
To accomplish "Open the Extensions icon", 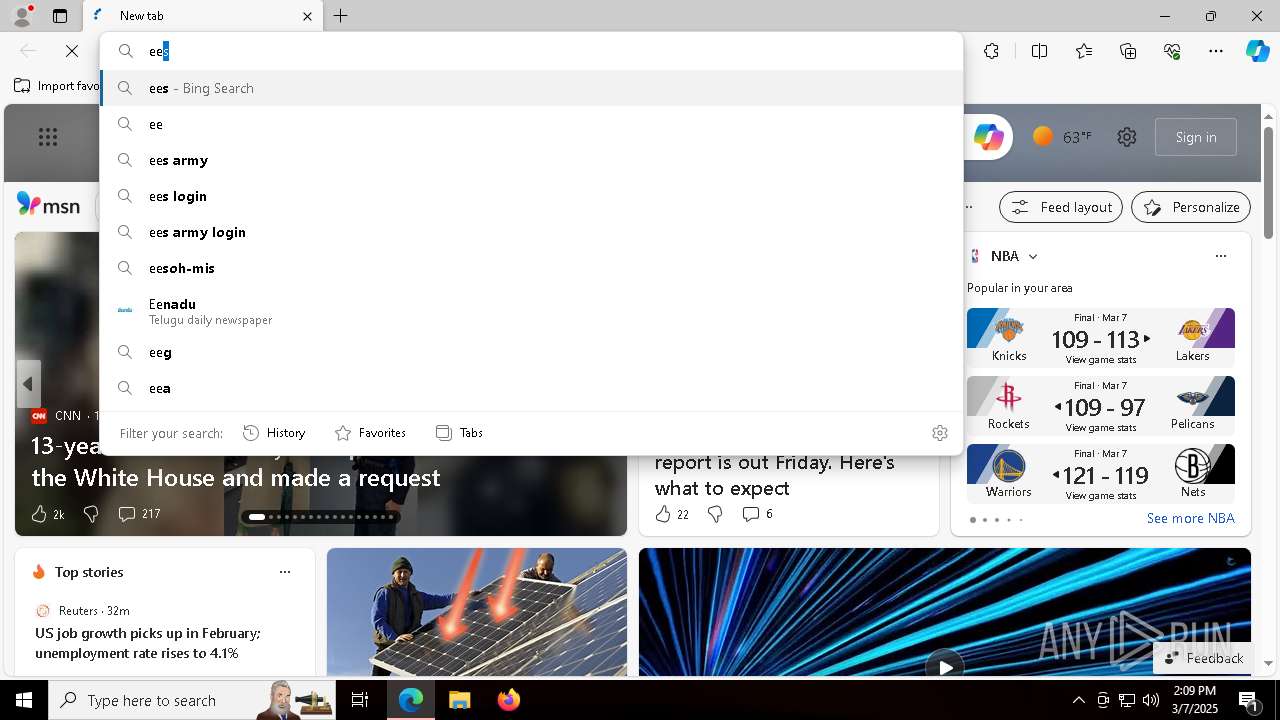I will [x=991, y=51].
